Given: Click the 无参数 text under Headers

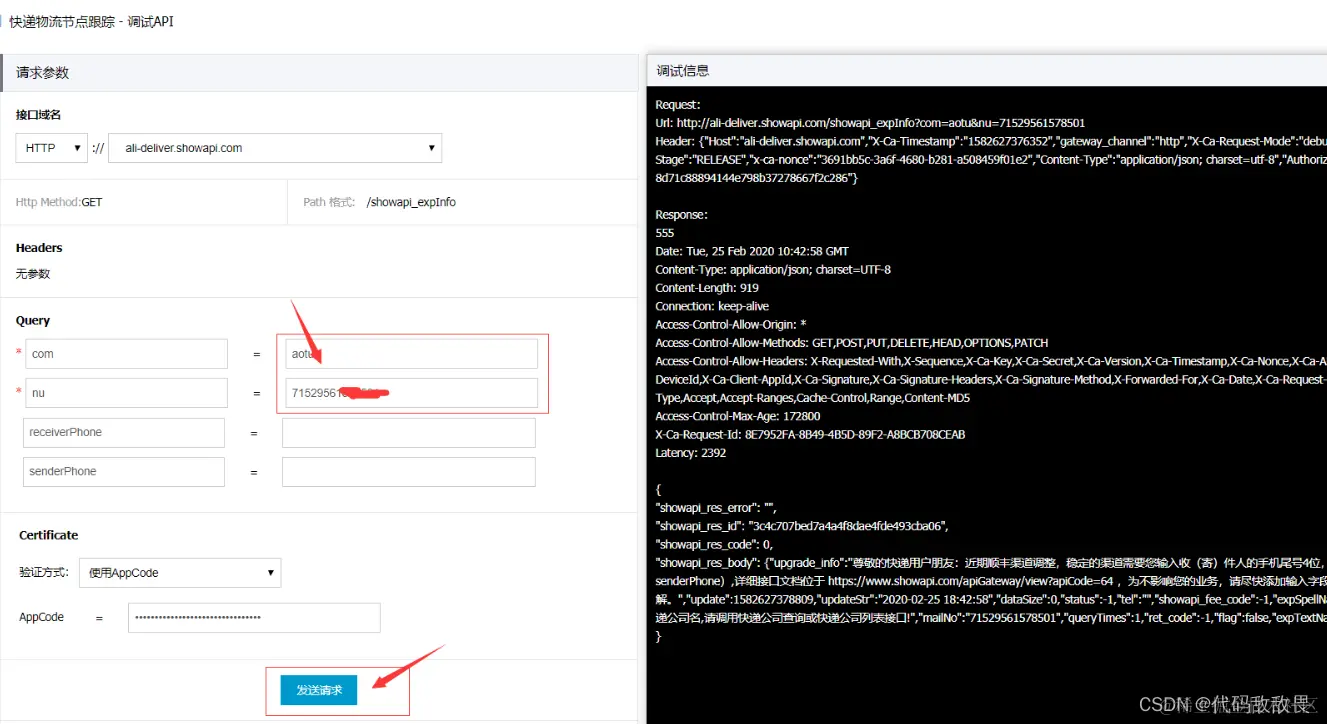Looking at the screenshot, I should point(33,274).
